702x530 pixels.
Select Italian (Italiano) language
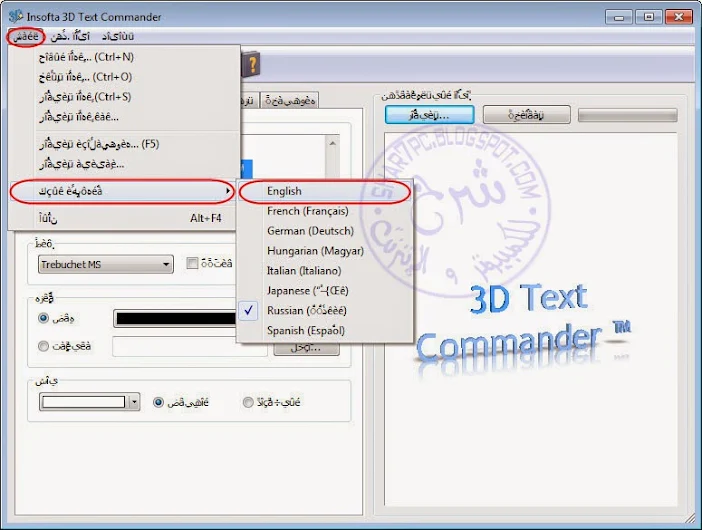325,271
